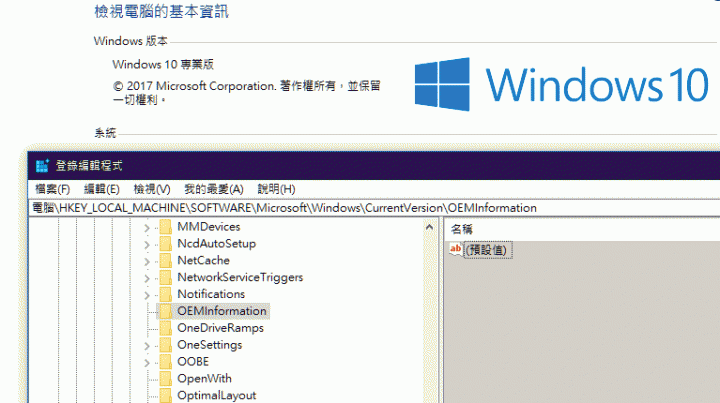This screenshot has height=403, width=720.
Task: Select the OEMInformation folder icon
Action: coord(165,311)
